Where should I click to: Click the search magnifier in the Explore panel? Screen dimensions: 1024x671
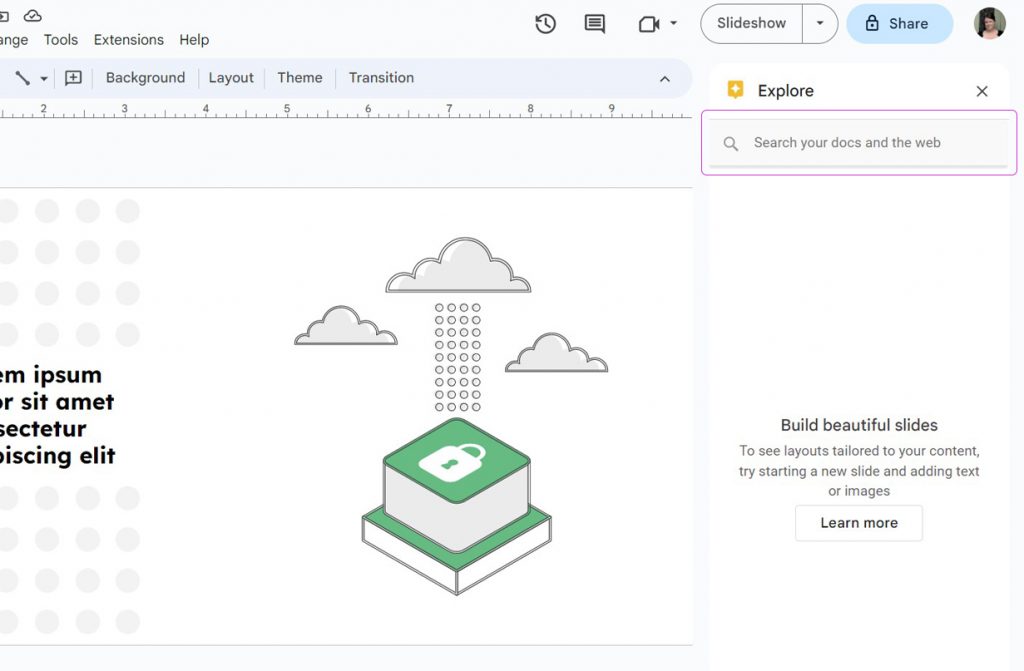click(x=730, y=142)
